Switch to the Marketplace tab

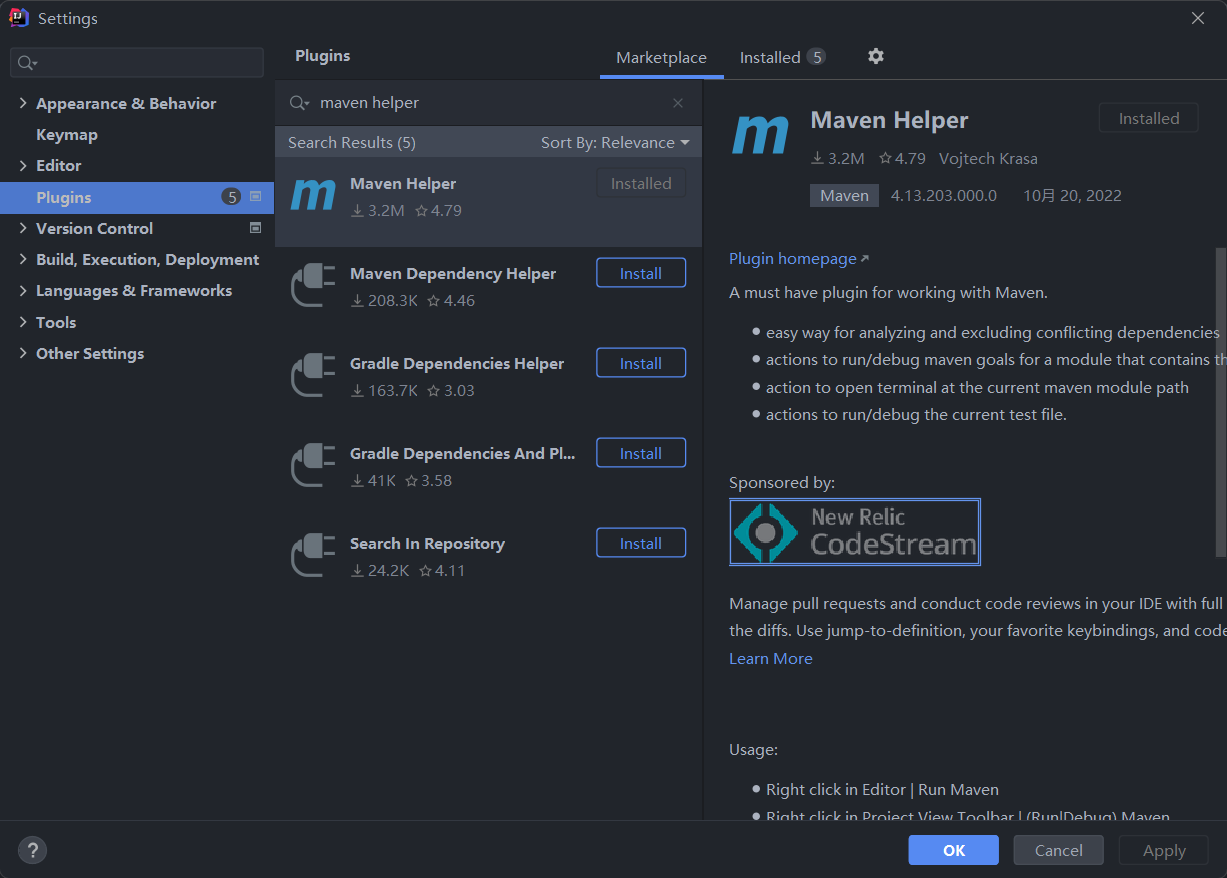point(661,57)
